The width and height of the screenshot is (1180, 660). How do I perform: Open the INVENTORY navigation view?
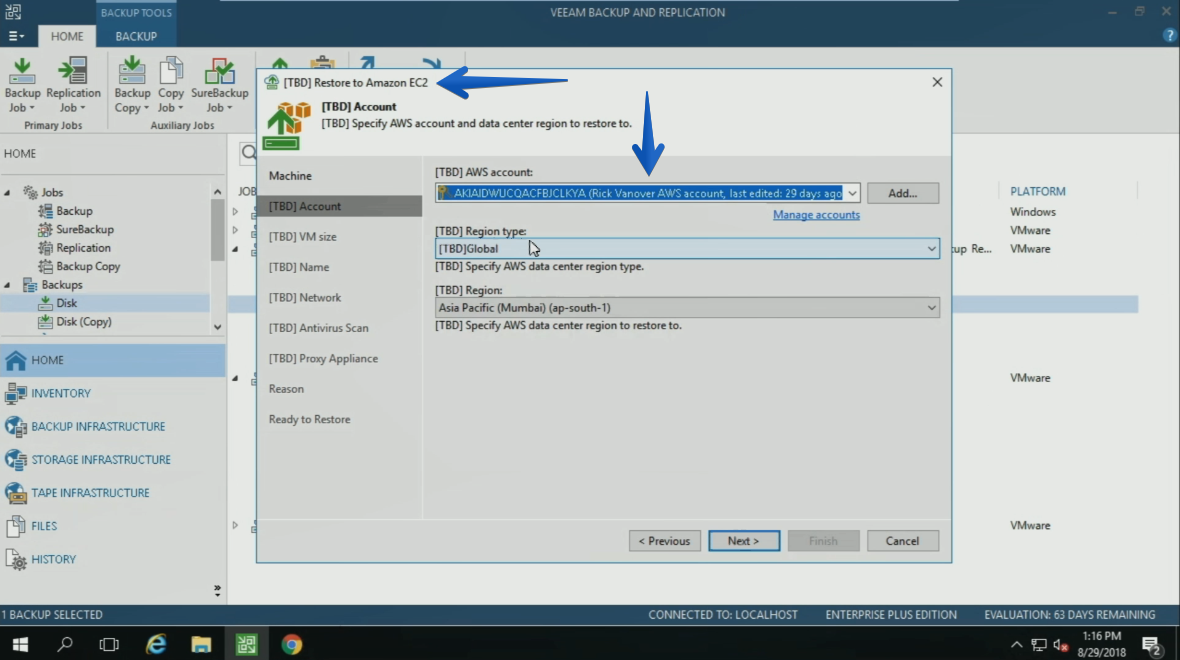(x=113, y=394)
